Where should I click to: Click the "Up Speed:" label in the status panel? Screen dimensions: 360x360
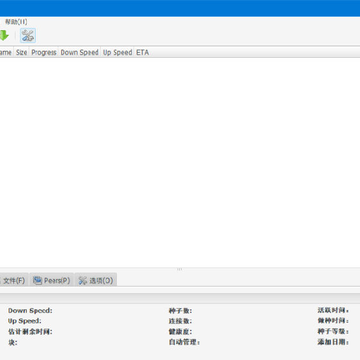25,321
